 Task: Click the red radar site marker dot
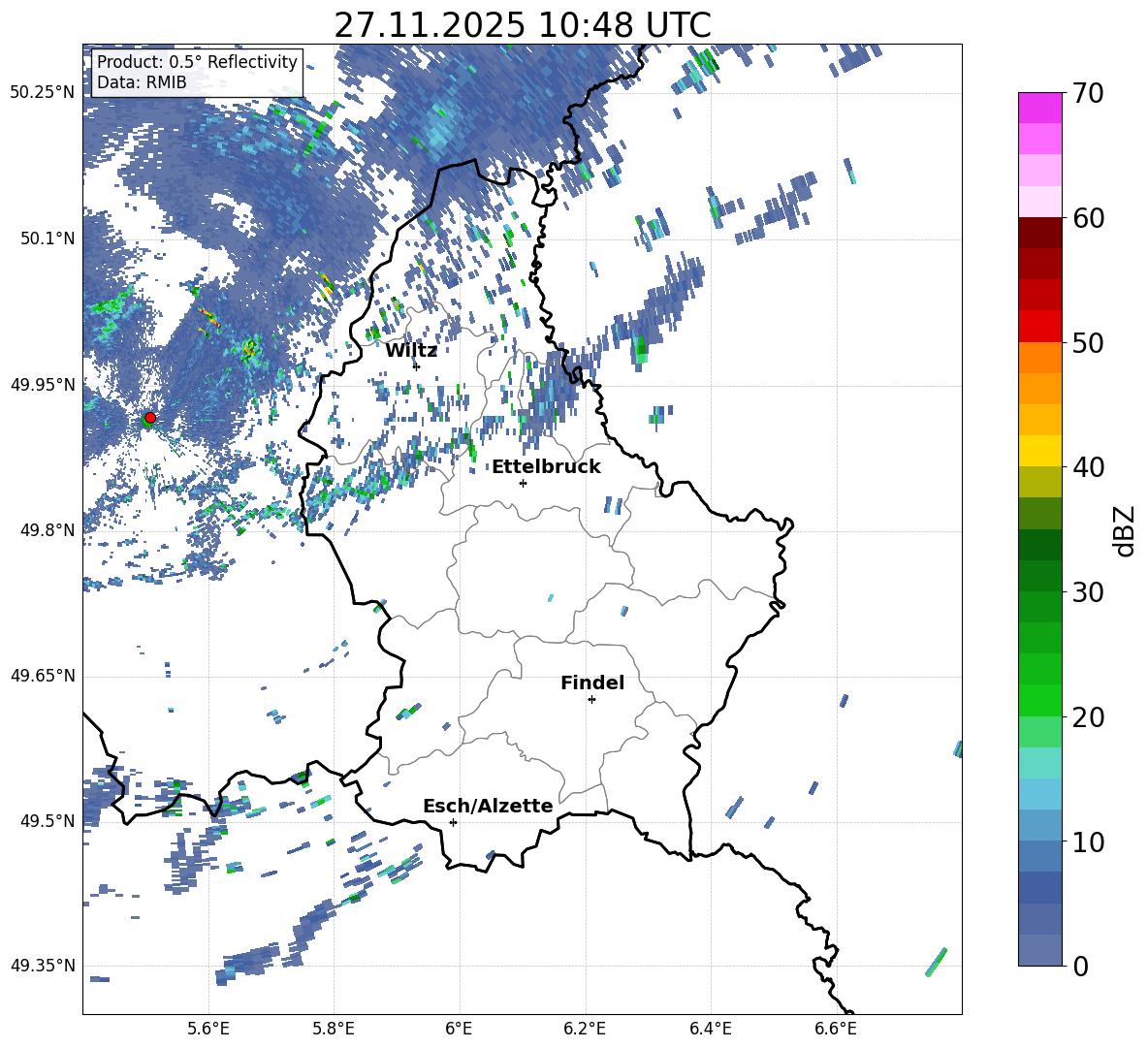click(x=150, y=418)
